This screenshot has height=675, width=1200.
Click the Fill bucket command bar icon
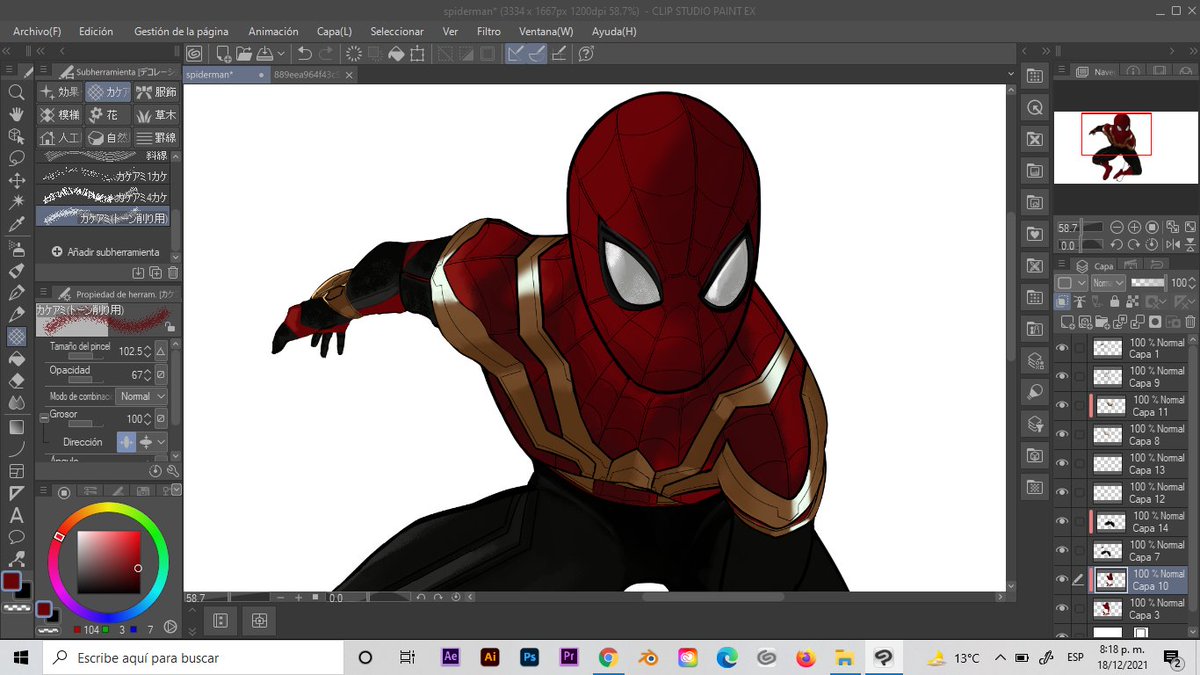tap(396, 53)
